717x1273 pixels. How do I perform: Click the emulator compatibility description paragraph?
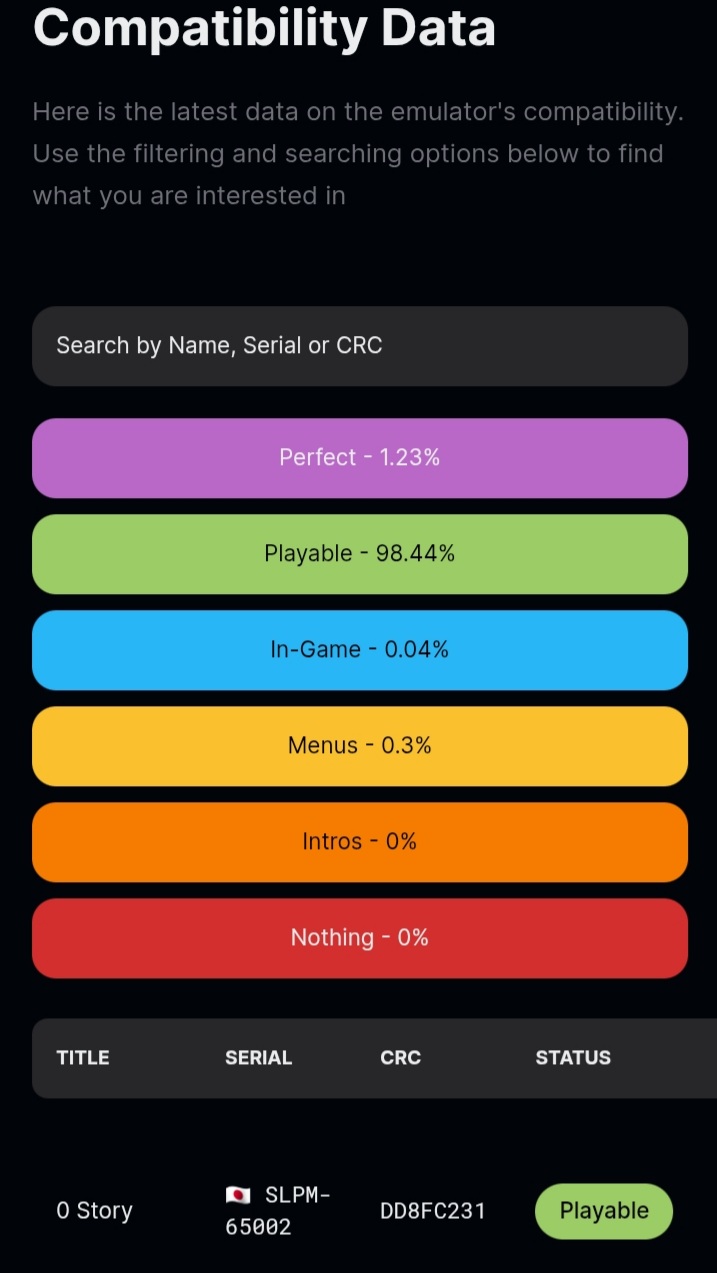358,154
